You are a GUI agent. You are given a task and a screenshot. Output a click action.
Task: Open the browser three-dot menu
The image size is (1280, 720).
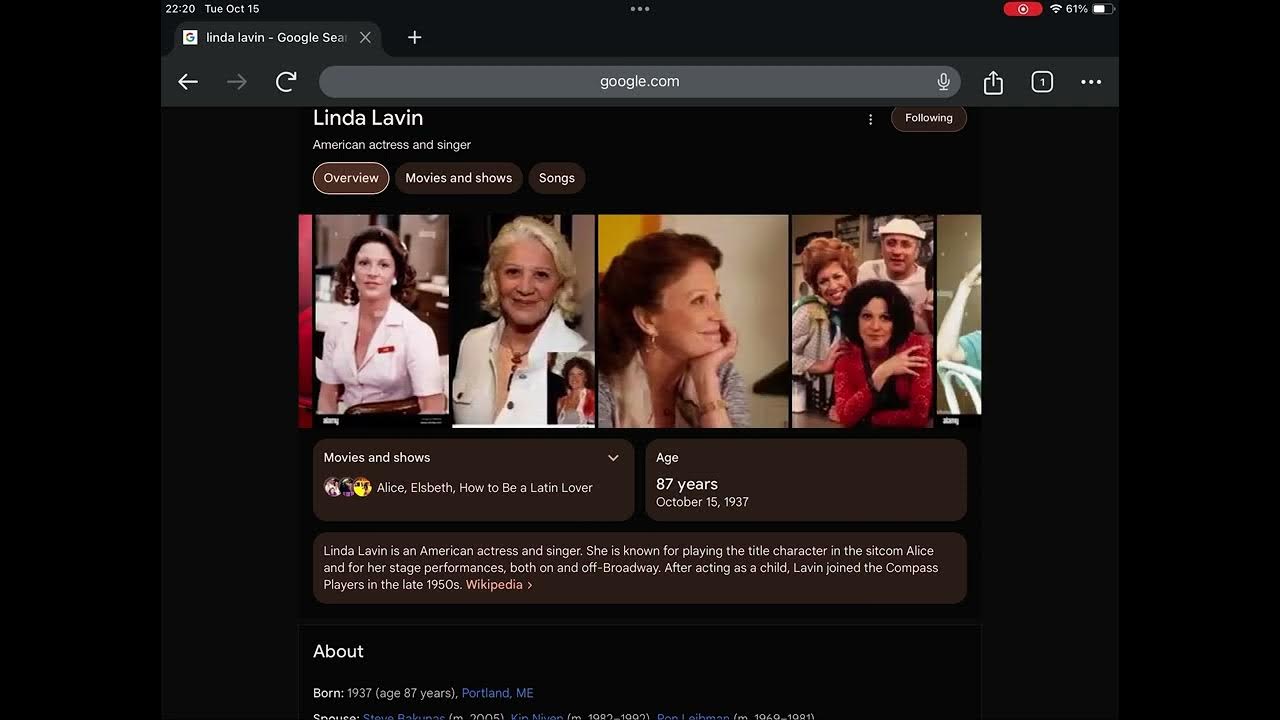tap(1091, 82)
